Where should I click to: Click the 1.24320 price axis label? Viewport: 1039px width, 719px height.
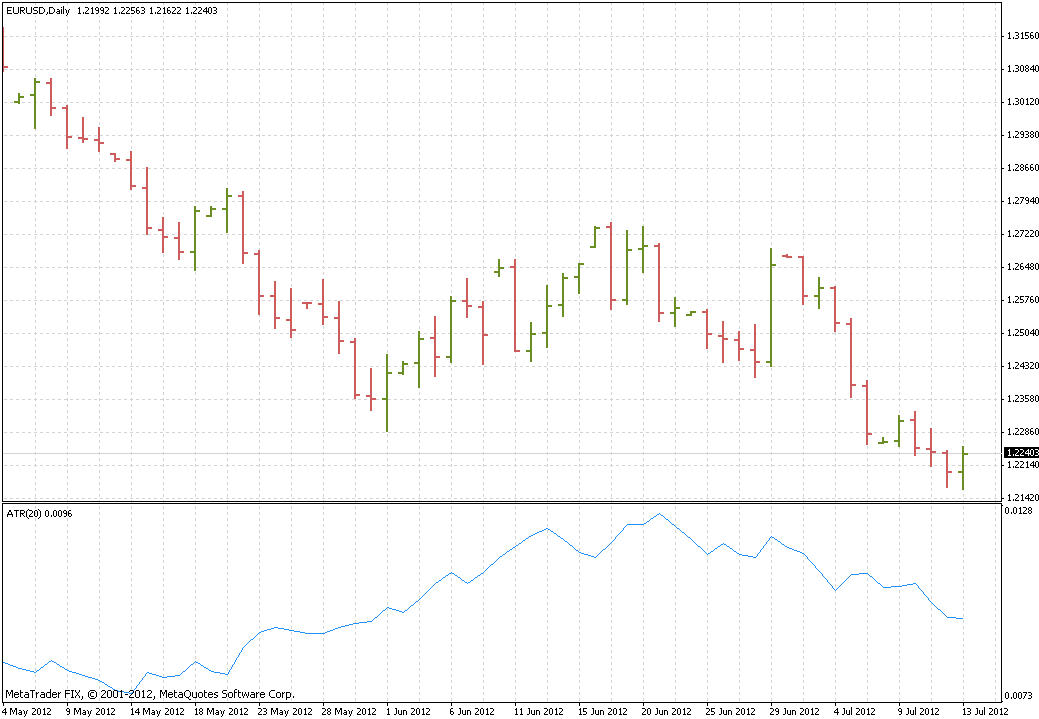click(x=1022, y=366)
